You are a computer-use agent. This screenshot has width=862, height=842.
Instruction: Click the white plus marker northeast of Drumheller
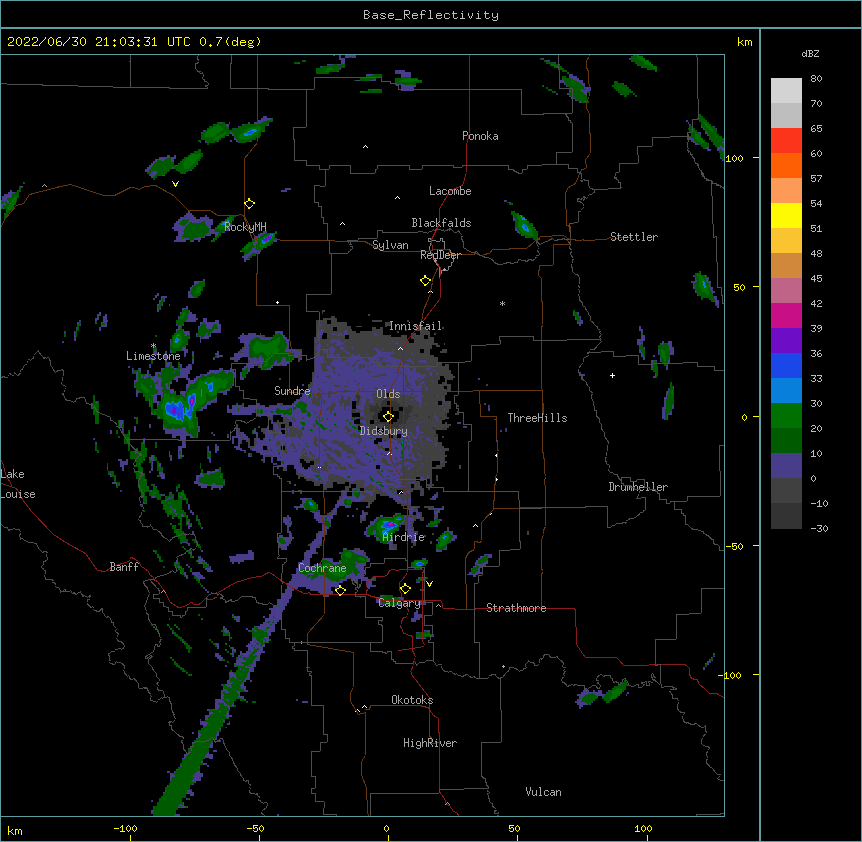pos(612,375)
